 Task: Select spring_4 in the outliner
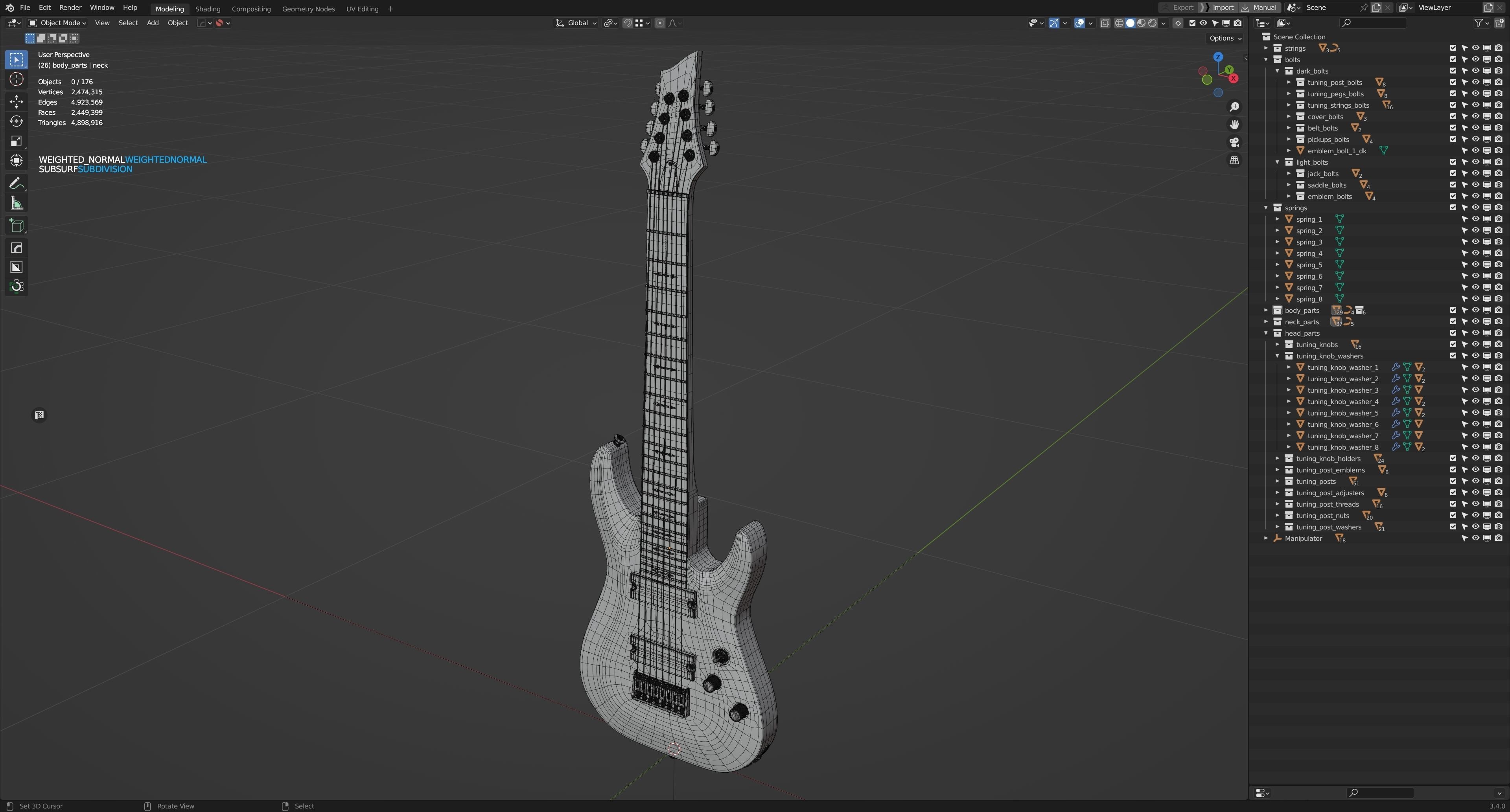tap(1309, 253)
